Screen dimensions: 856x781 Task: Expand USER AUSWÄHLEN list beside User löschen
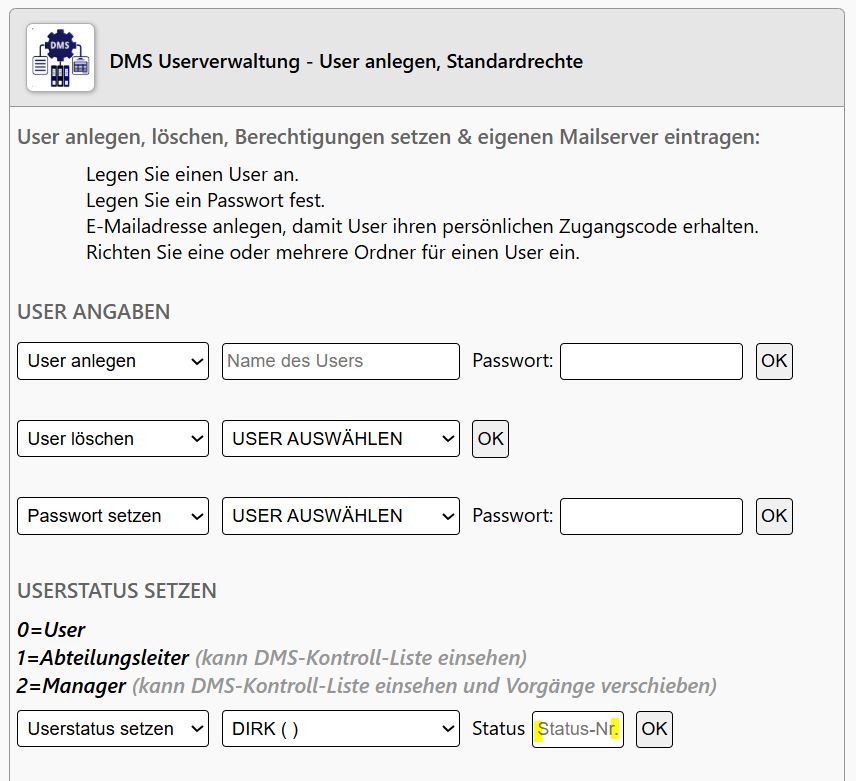tap(340, 438)
